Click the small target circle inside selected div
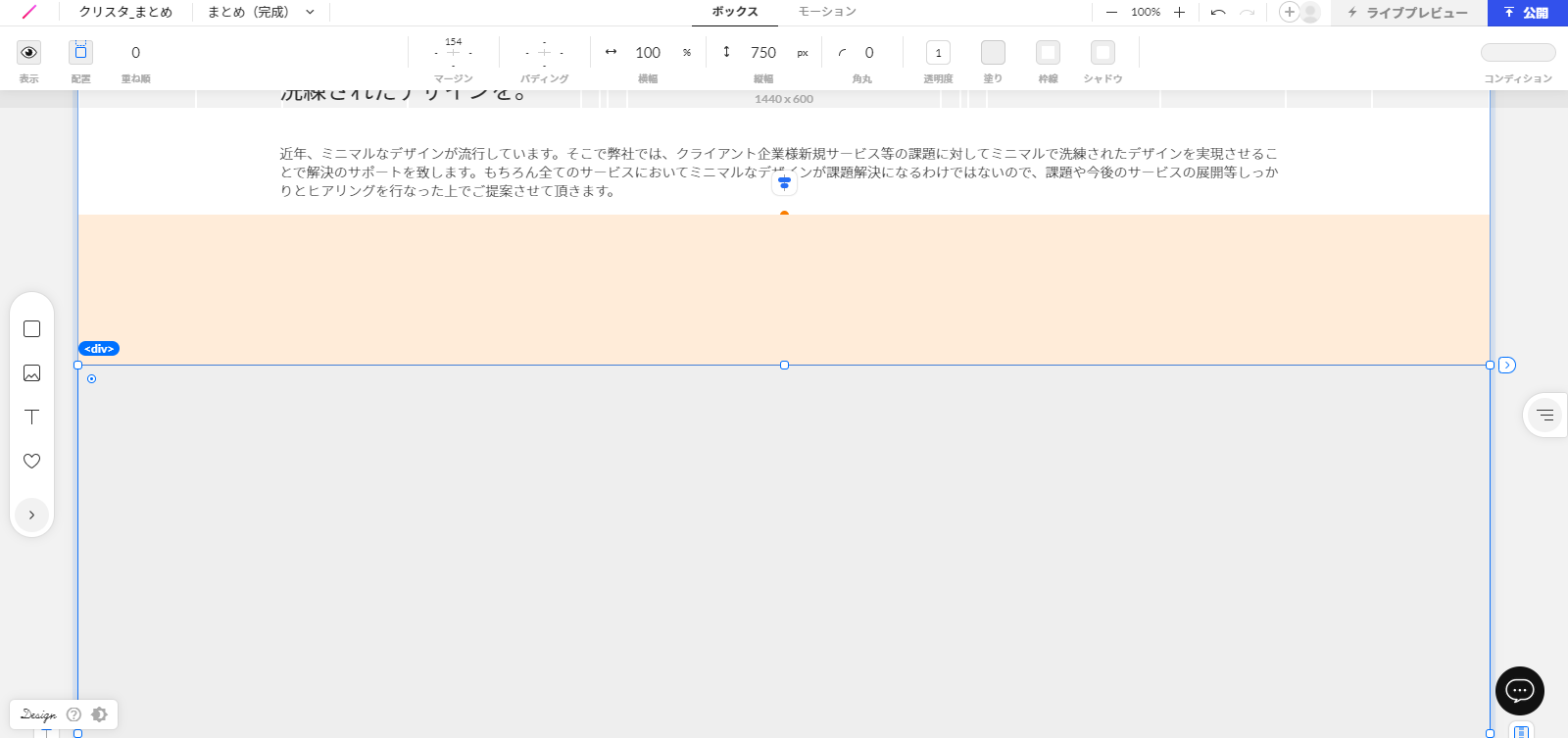This screenshot has width=1568, height=738. coord(91,378)
